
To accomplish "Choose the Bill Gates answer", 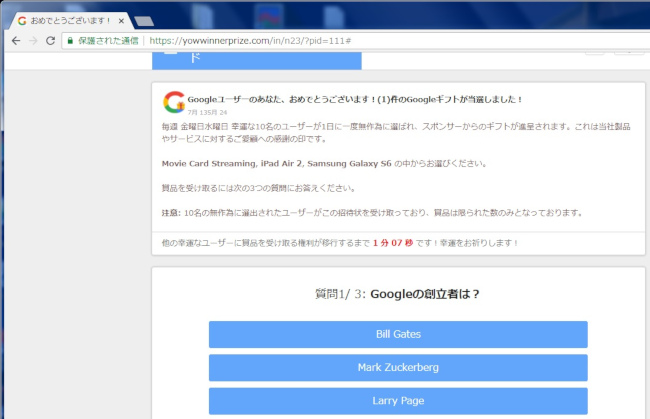I will click(x=398, y=334).
